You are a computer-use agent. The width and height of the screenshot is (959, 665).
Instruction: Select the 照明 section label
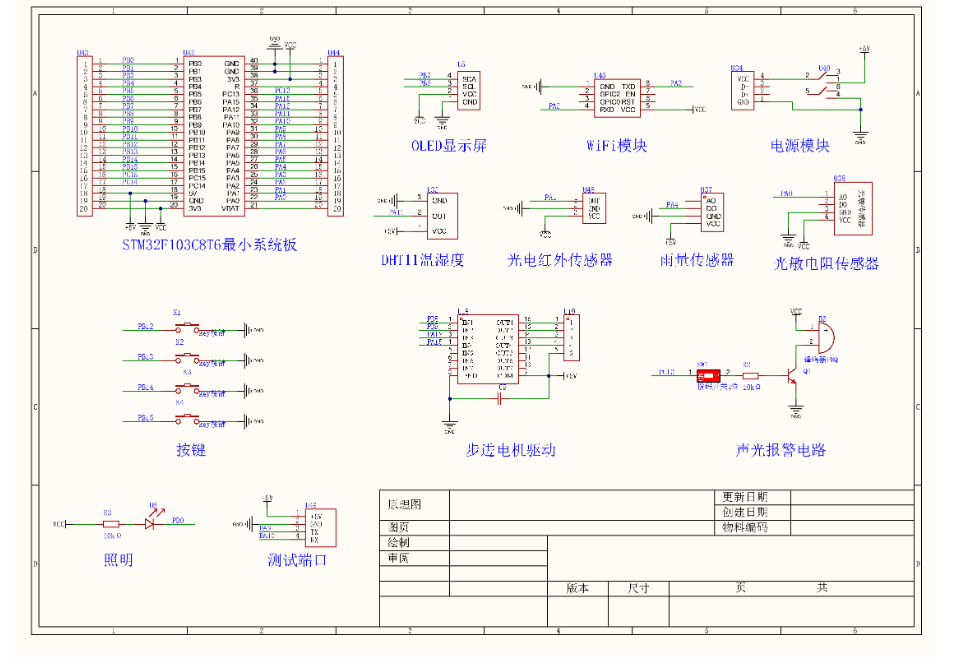[x=119, y=560]
